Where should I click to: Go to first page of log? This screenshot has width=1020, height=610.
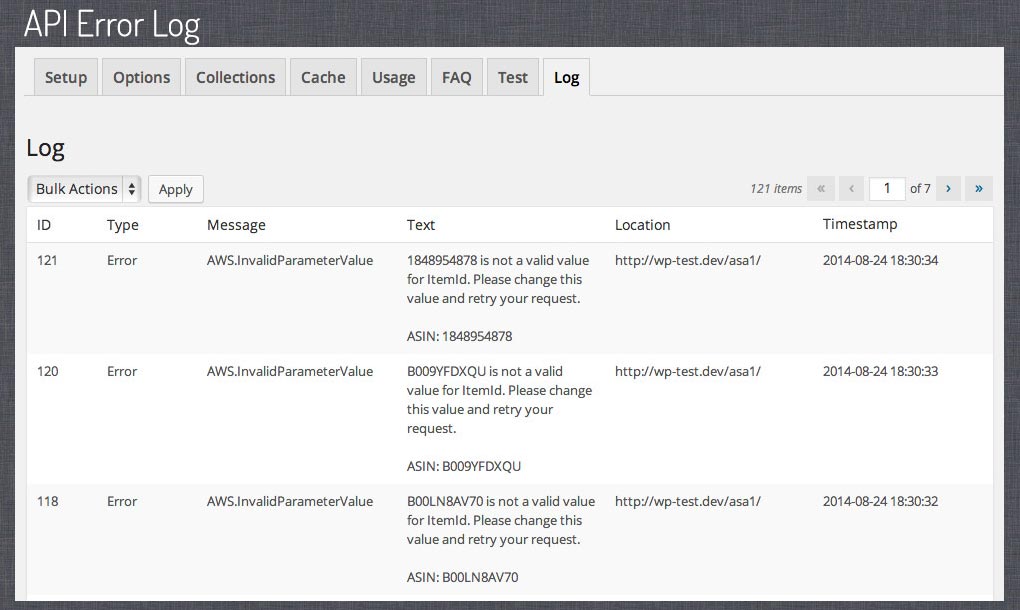[821, 189]
